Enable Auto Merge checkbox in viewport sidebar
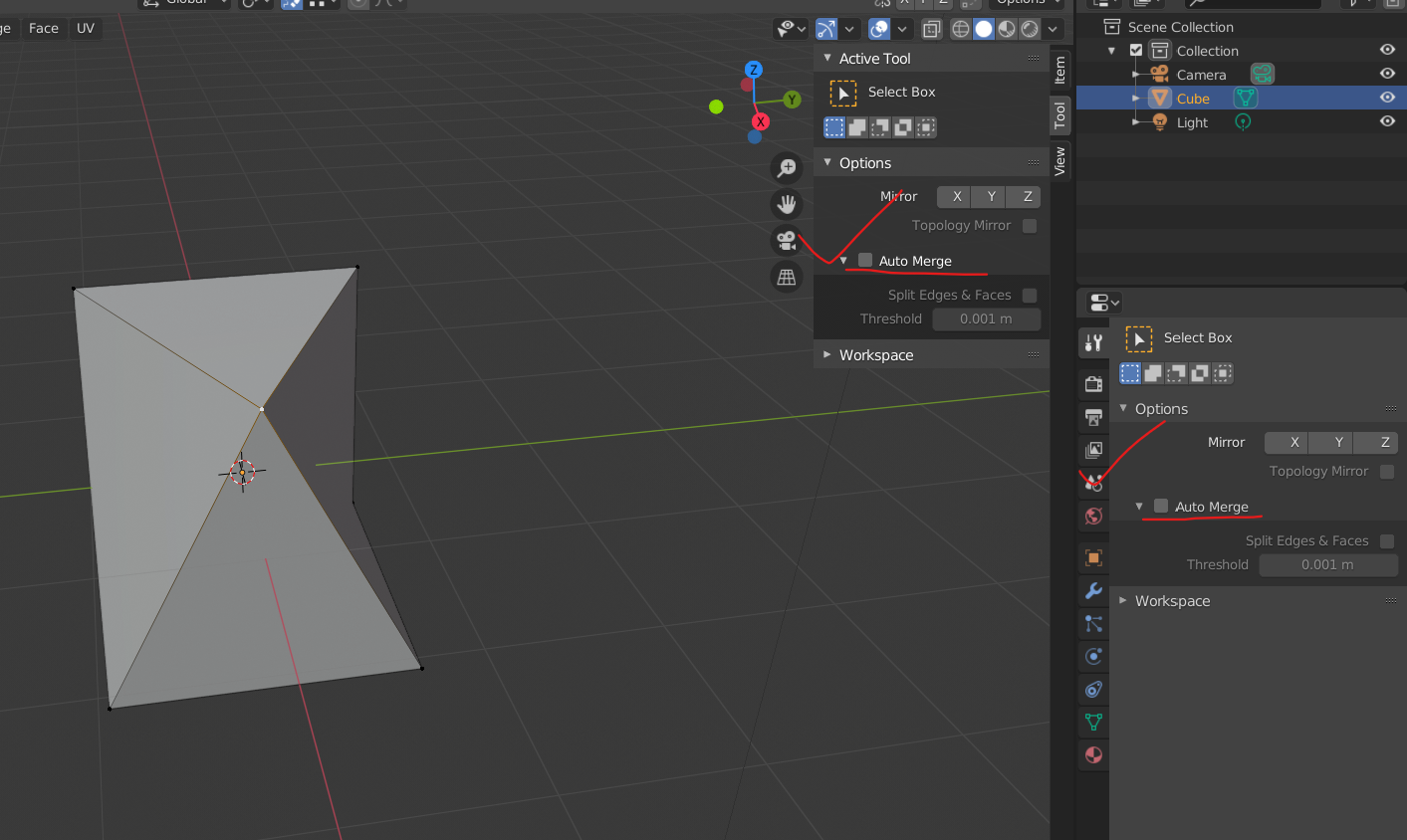The image size is (1407, 840). pyautogui.click(x=865, y=260)
